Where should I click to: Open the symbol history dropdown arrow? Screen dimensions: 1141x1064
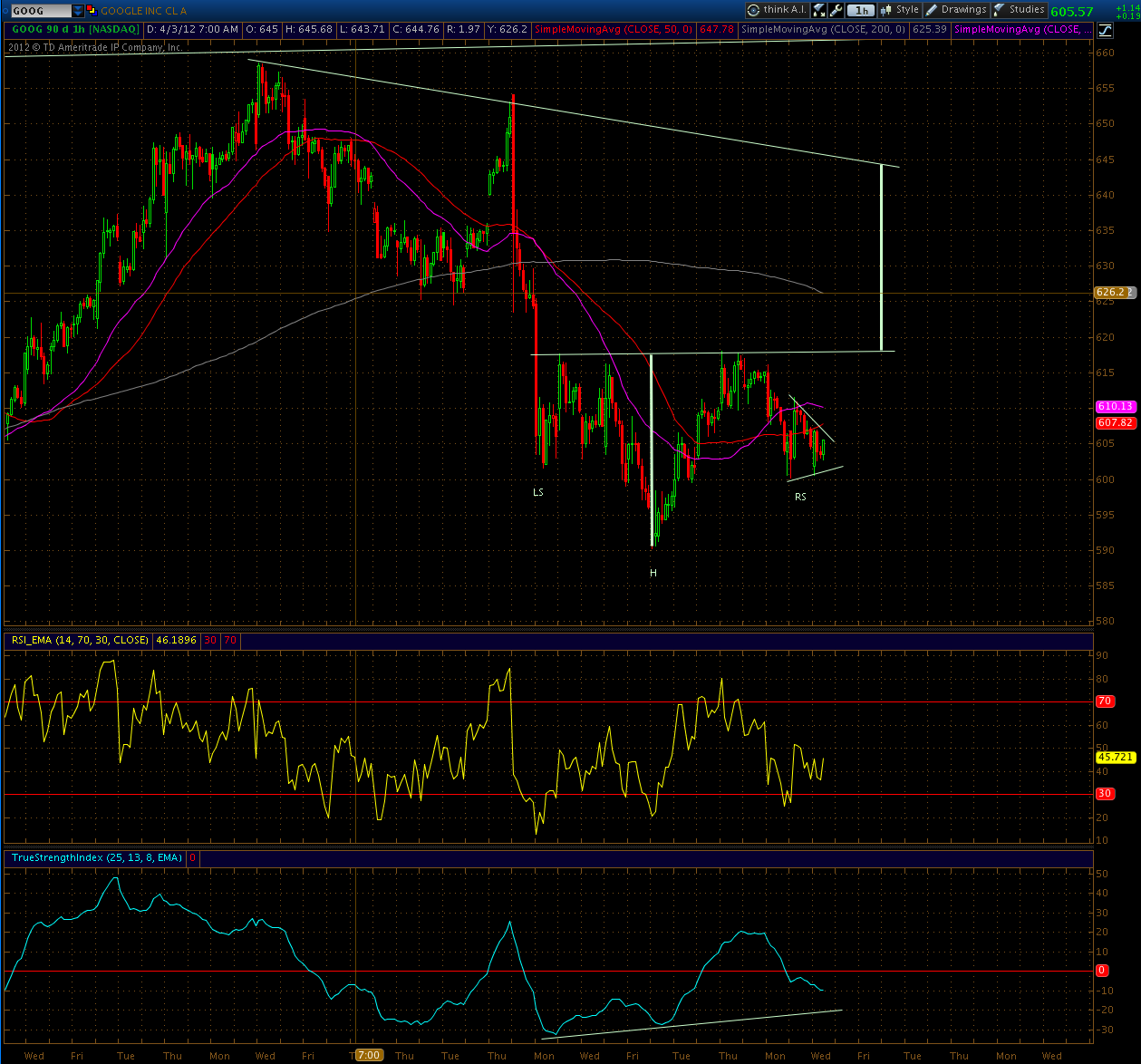[78, 11]
